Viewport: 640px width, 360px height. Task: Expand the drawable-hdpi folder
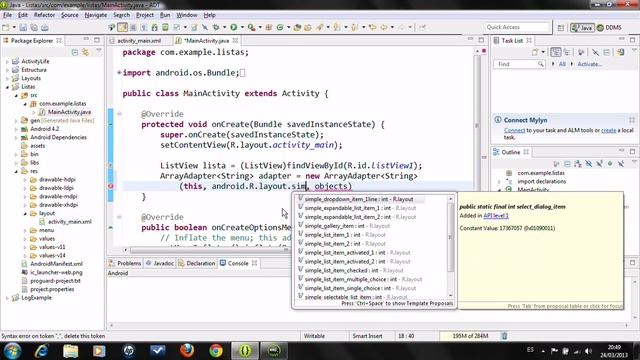[25, 180]
